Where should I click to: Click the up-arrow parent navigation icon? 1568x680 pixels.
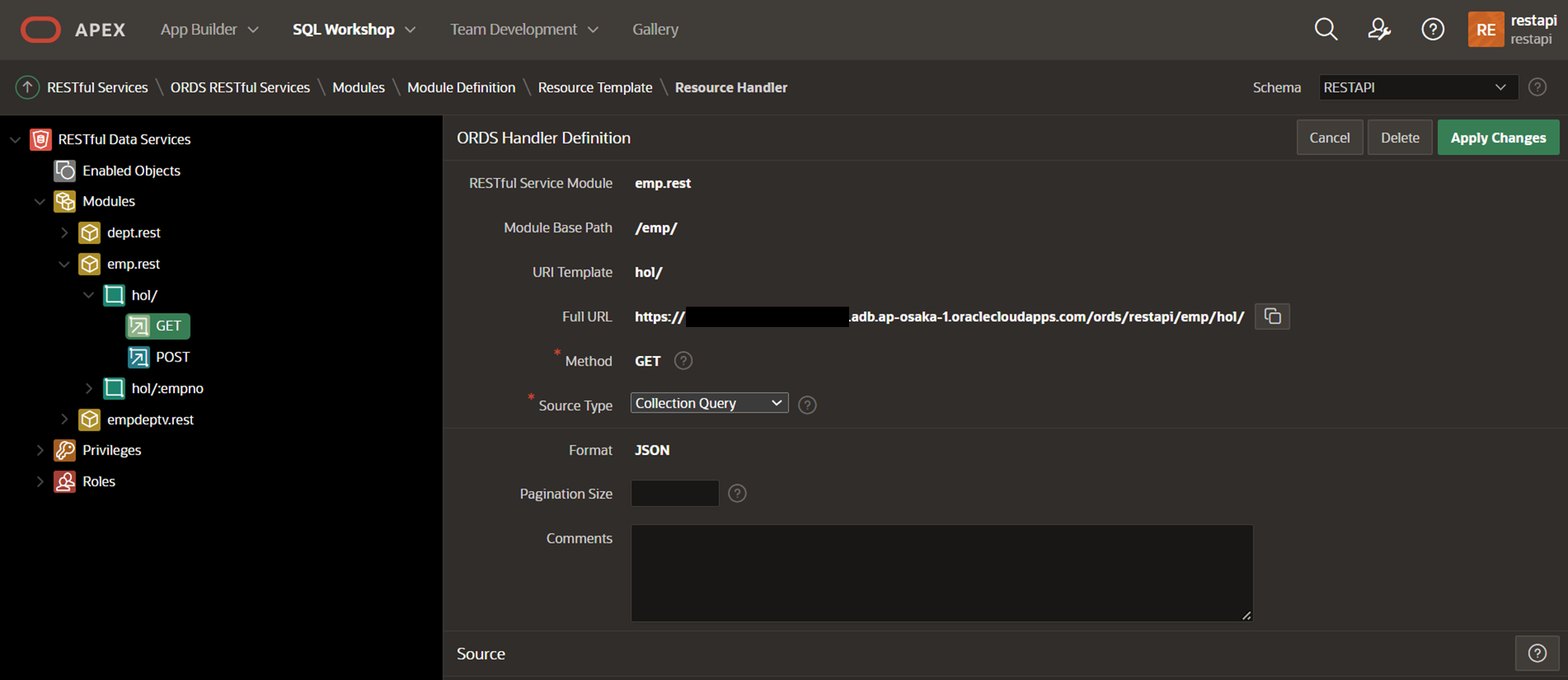[x=27, y=87]
